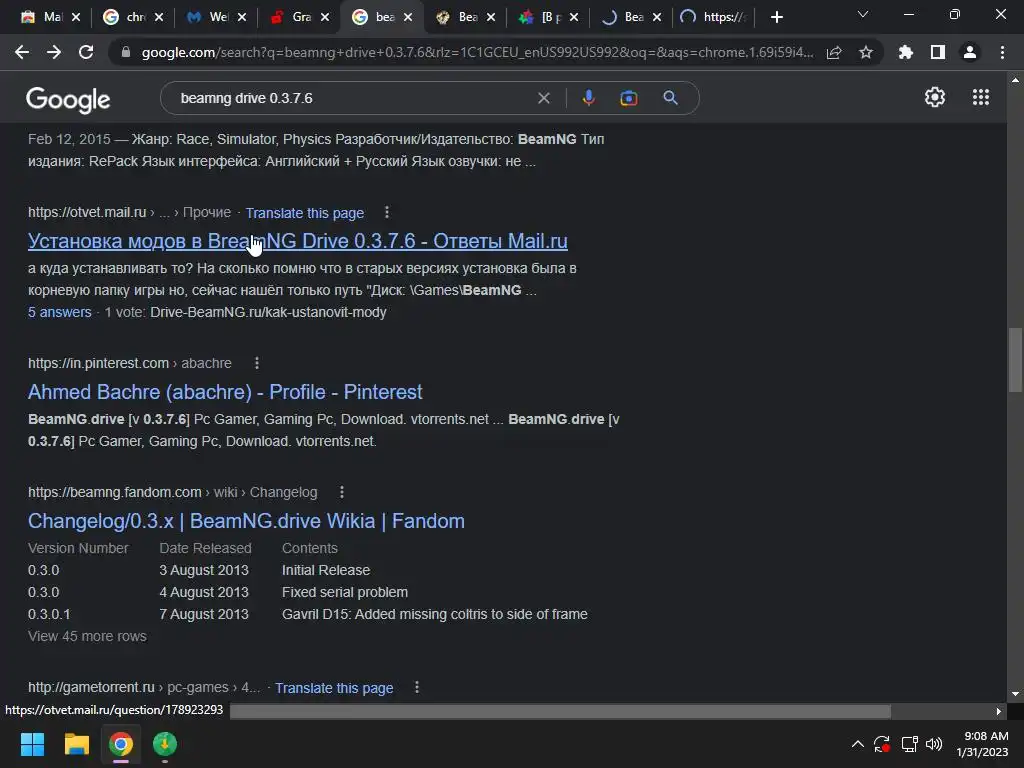Select the address bar URL
1024x768 pixels.
click(477, 52)
